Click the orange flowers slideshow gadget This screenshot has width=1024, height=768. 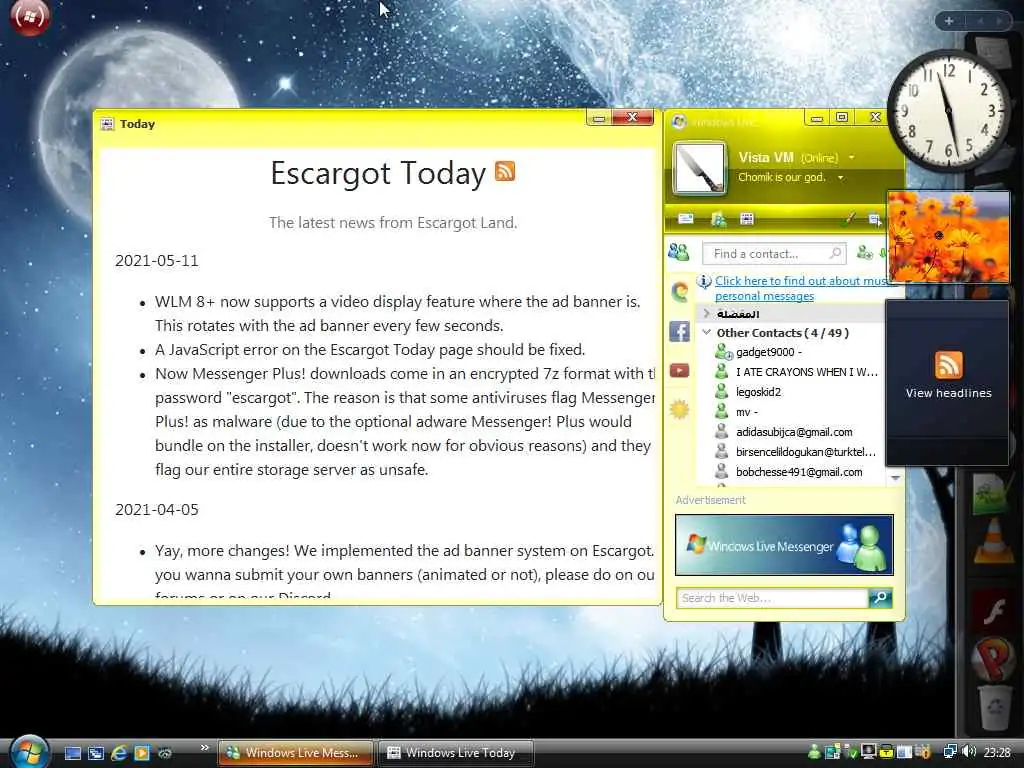coord(948,237)
